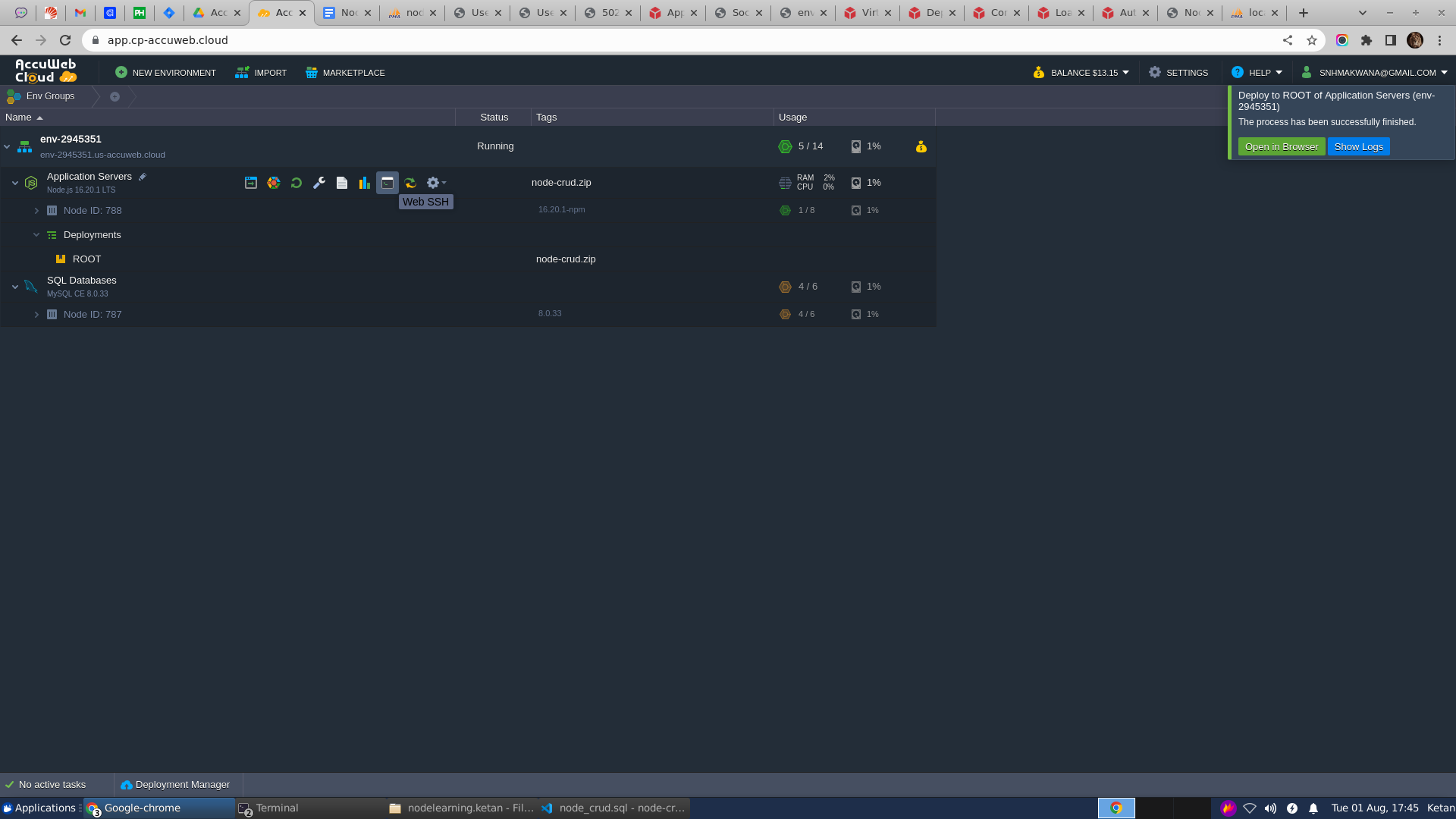1456x819 pixels.
Task: Open Web SSH for Application Servers
Action: click(x=388, y=183)
